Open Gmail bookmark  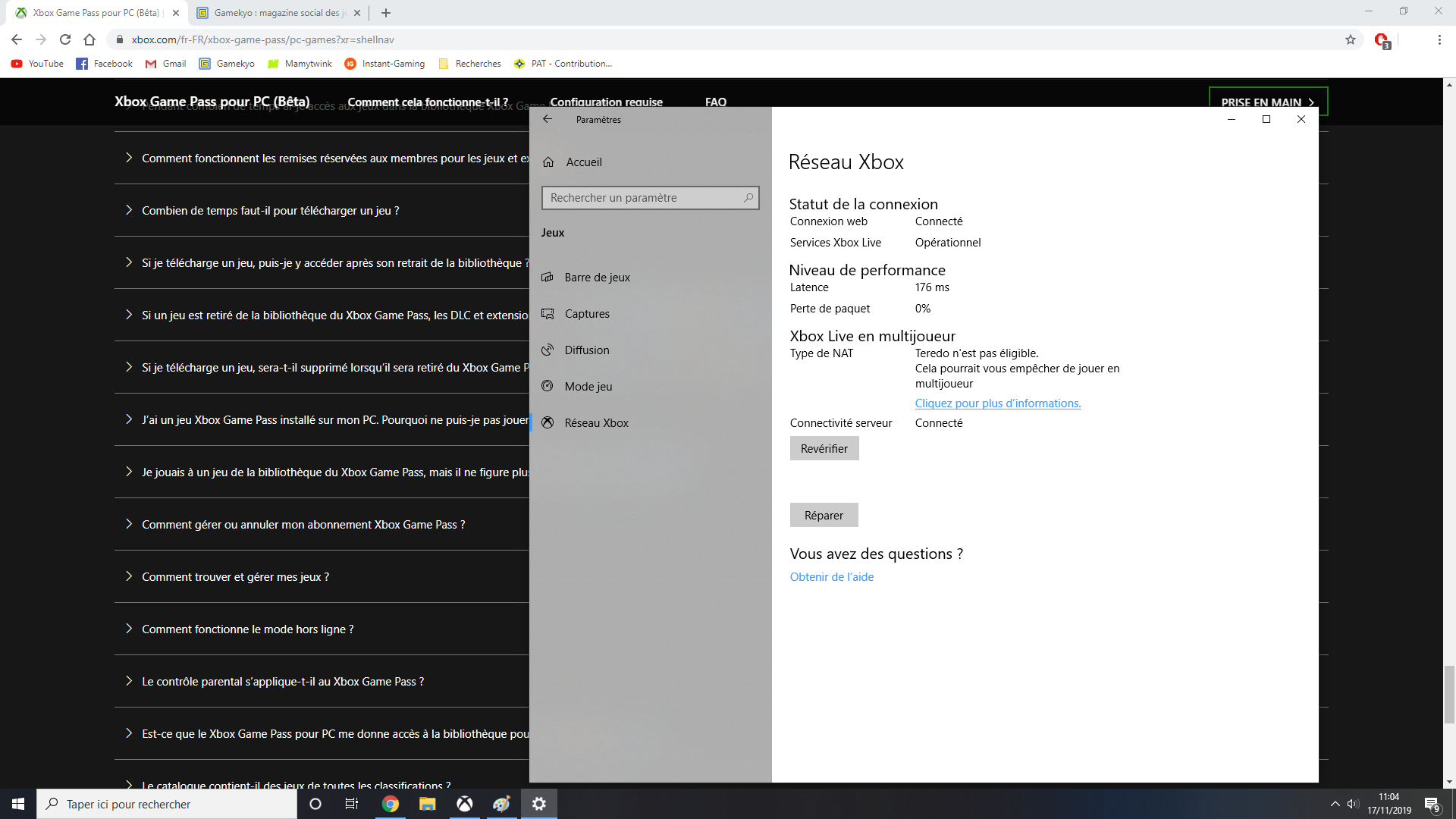(165, 64)
